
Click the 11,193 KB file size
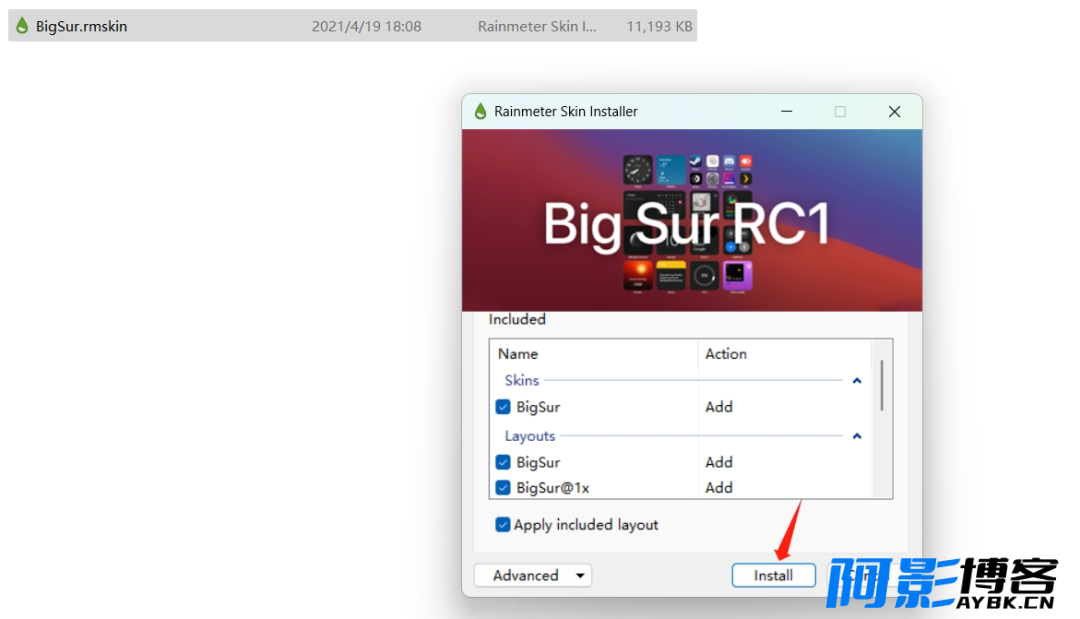tap(659, 26)
